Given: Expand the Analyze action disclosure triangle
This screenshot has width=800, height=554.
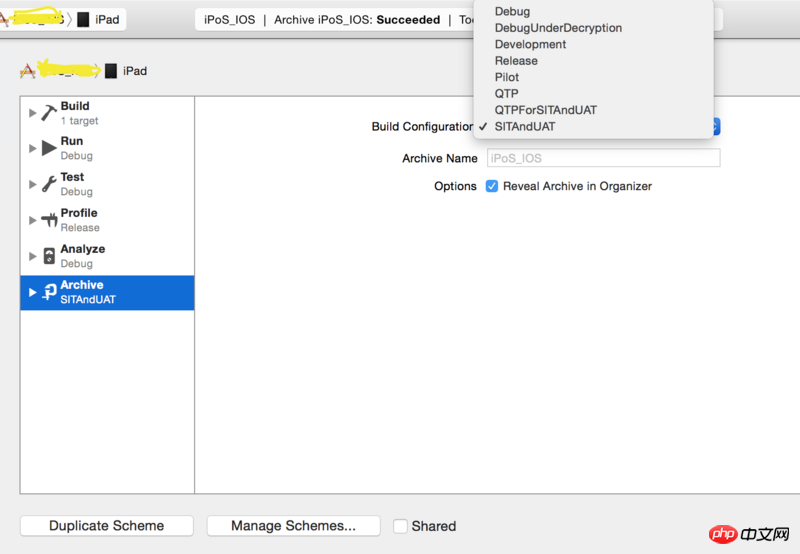Looking at the screenshot, I should click(x=33, y=256).
